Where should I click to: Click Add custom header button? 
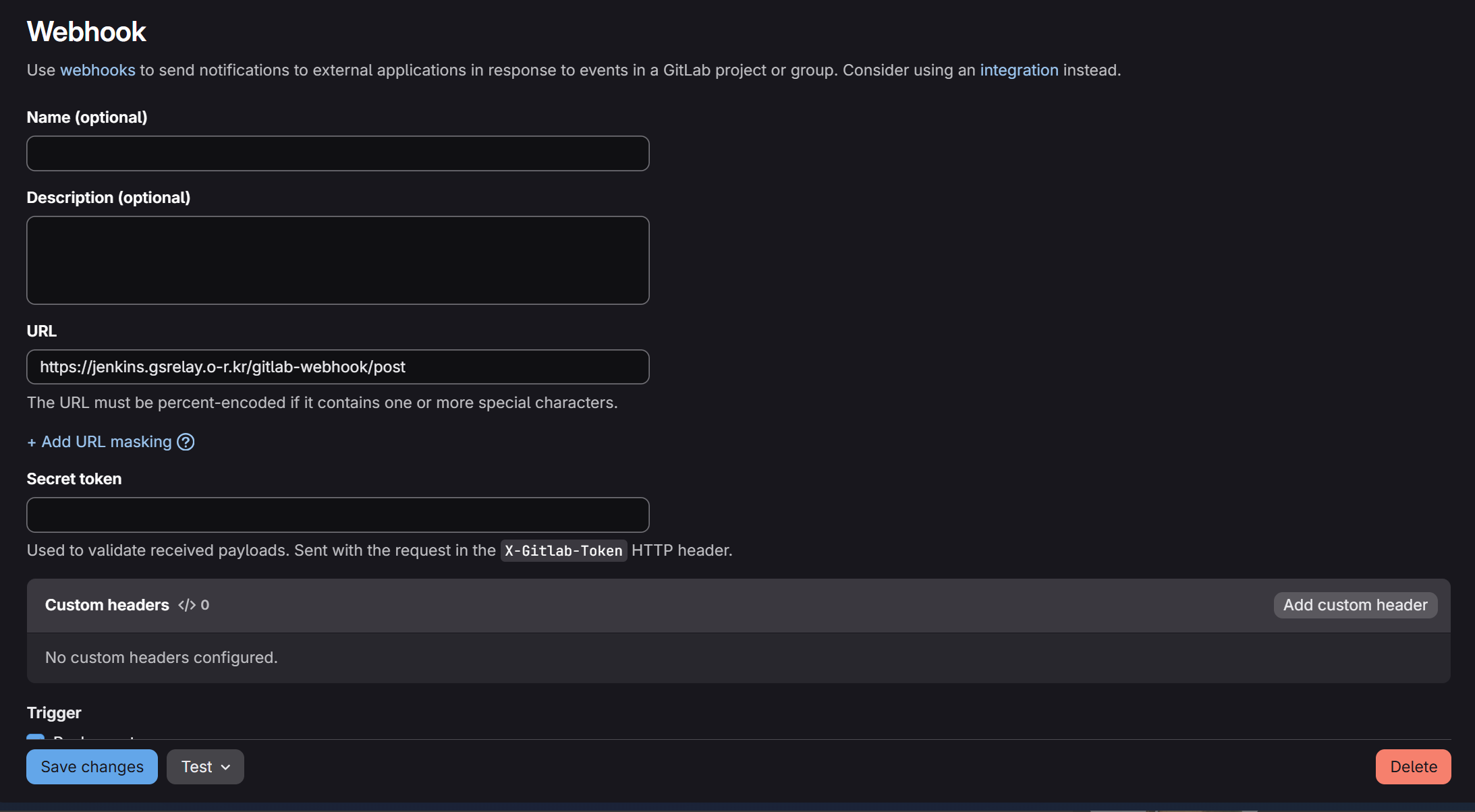coord(1355,605)
